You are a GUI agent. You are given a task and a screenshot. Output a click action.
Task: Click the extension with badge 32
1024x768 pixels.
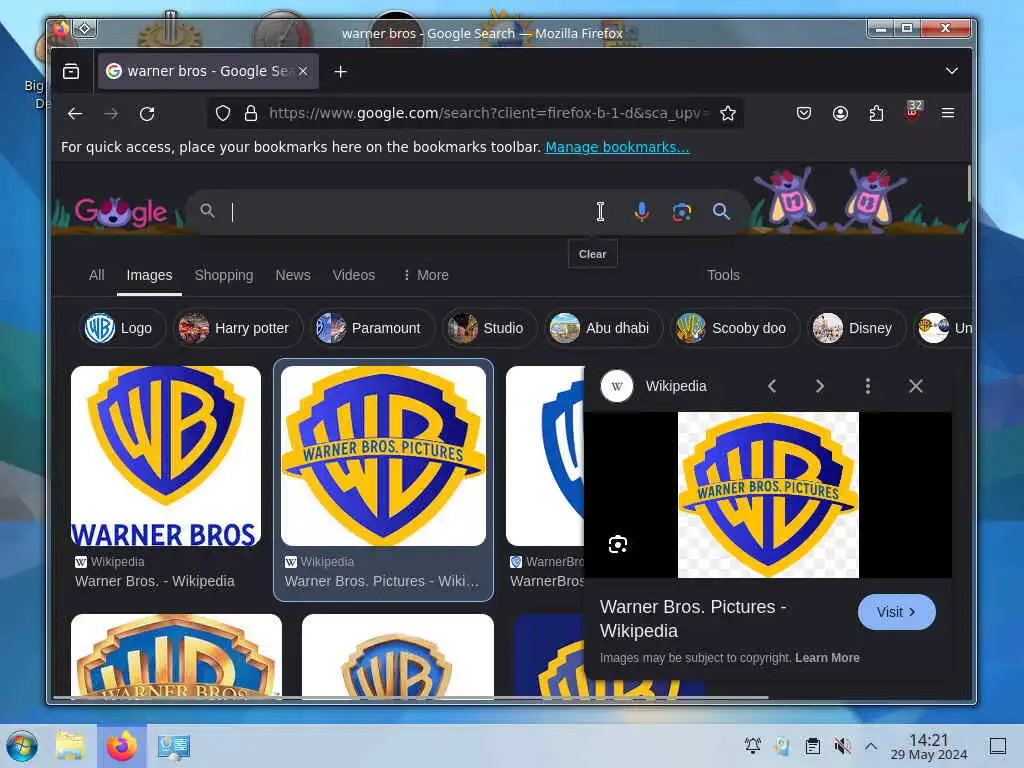[x=913, y=111]
